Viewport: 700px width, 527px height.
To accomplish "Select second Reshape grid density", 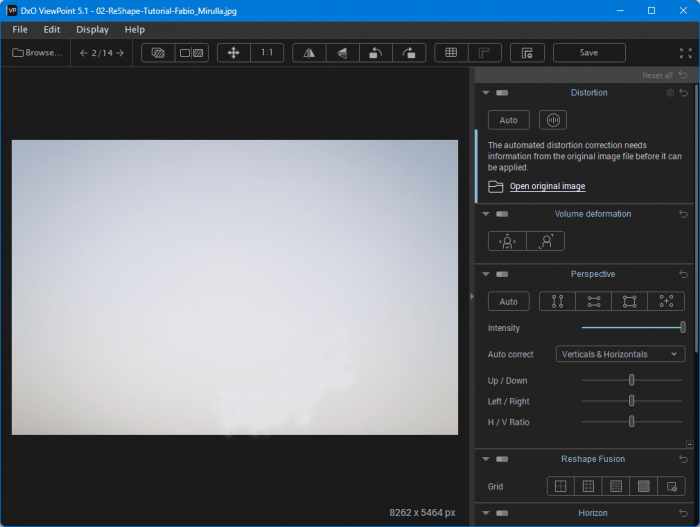I will click(588, 486).
